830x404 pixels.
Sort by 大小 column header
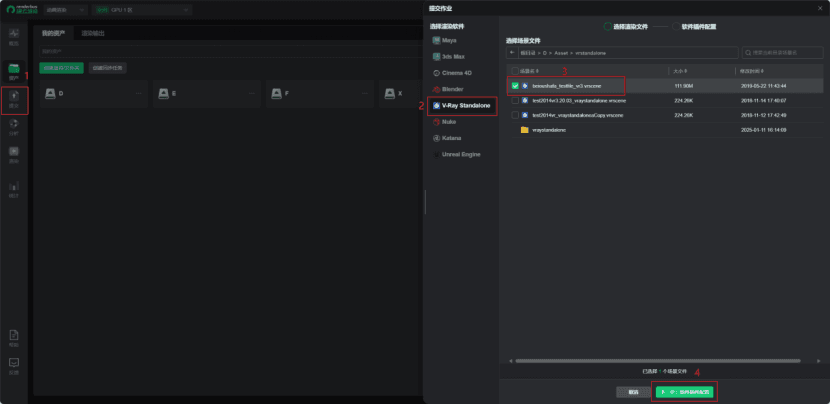tap(680, 71)
